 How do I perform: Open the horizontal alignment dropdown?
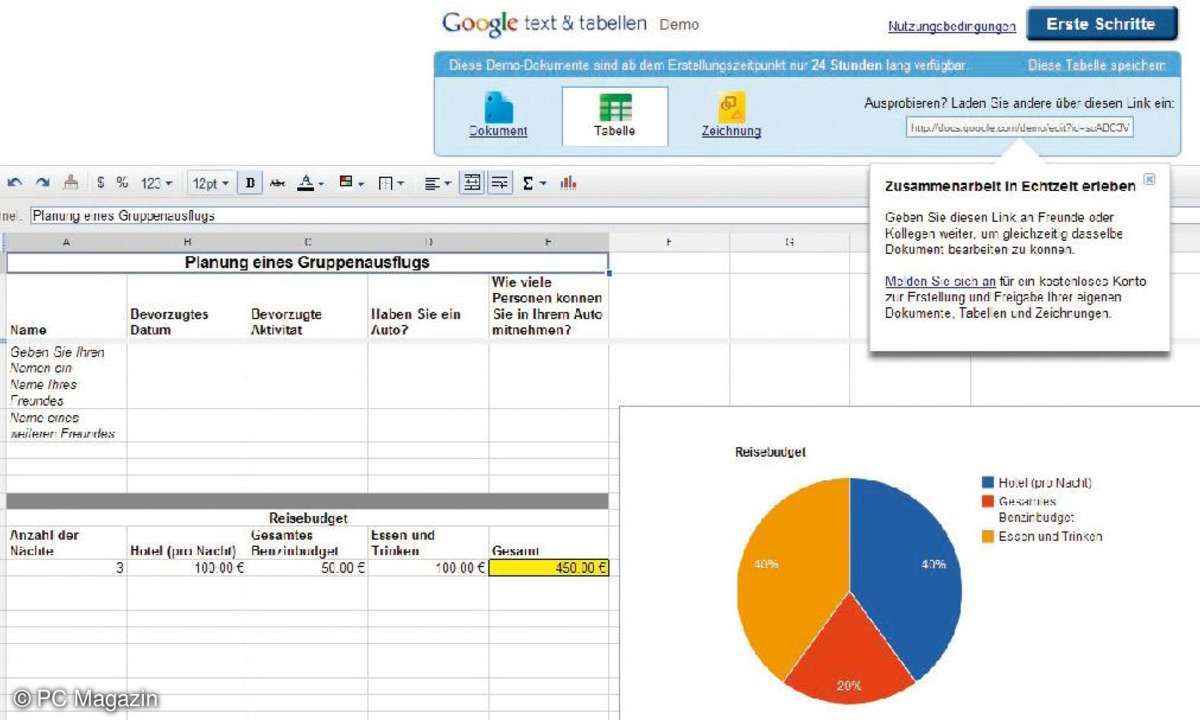(x=436, y=183)
